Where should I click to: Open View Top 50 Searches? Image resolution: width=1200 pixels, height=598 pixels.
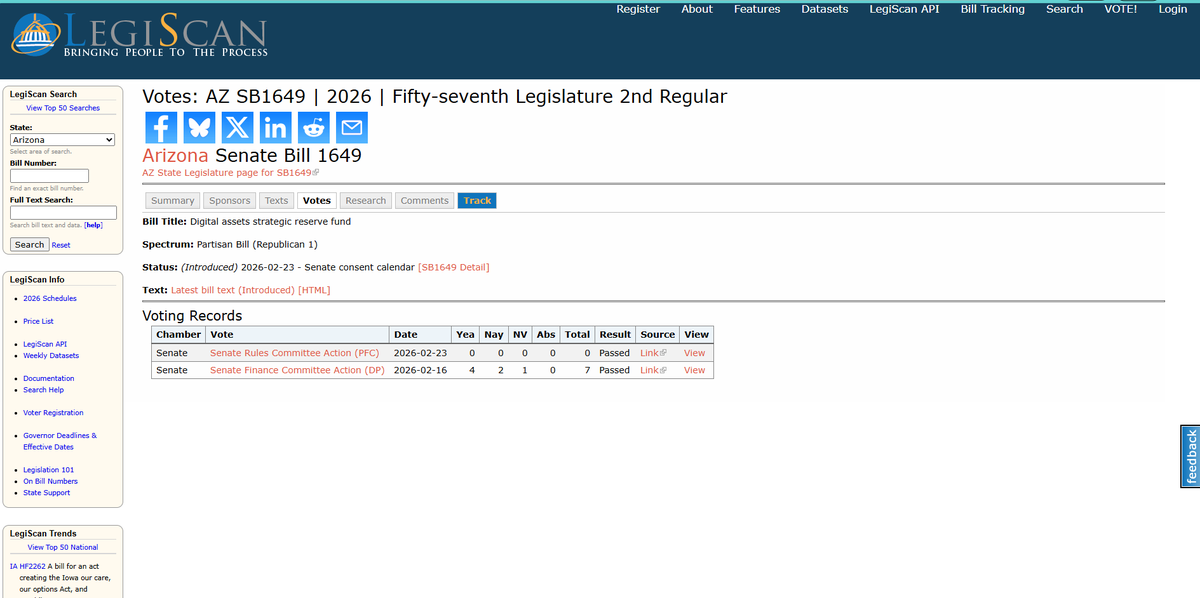tap(63, 108)
